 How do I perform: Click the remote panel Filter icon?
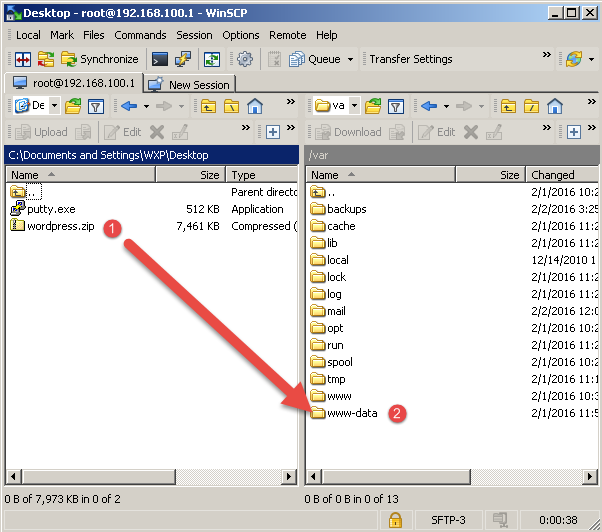click(396, 106)
